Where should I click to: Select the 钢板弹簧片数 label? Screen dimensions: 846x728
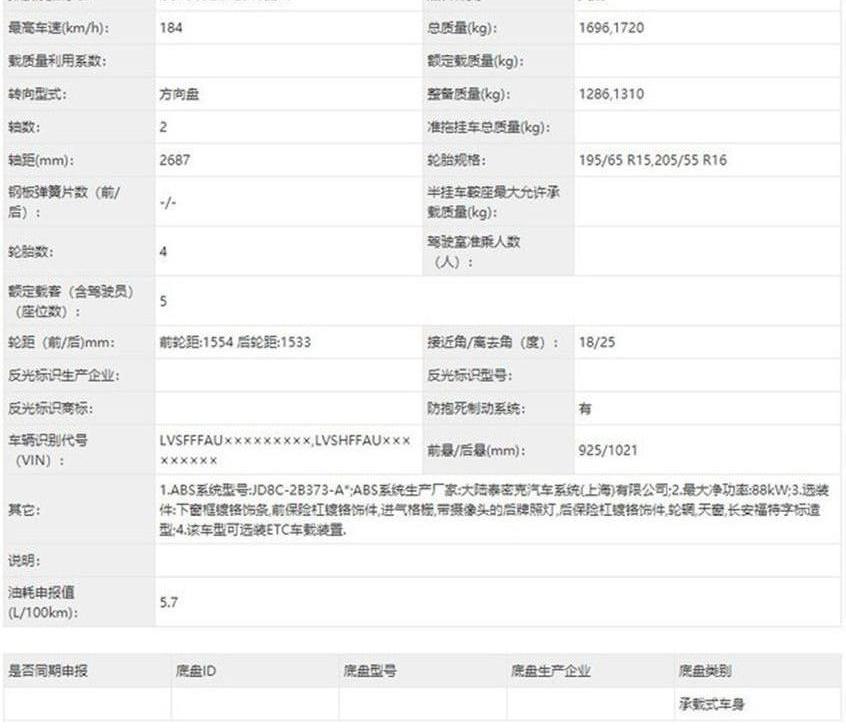click(x=64, y=202)
